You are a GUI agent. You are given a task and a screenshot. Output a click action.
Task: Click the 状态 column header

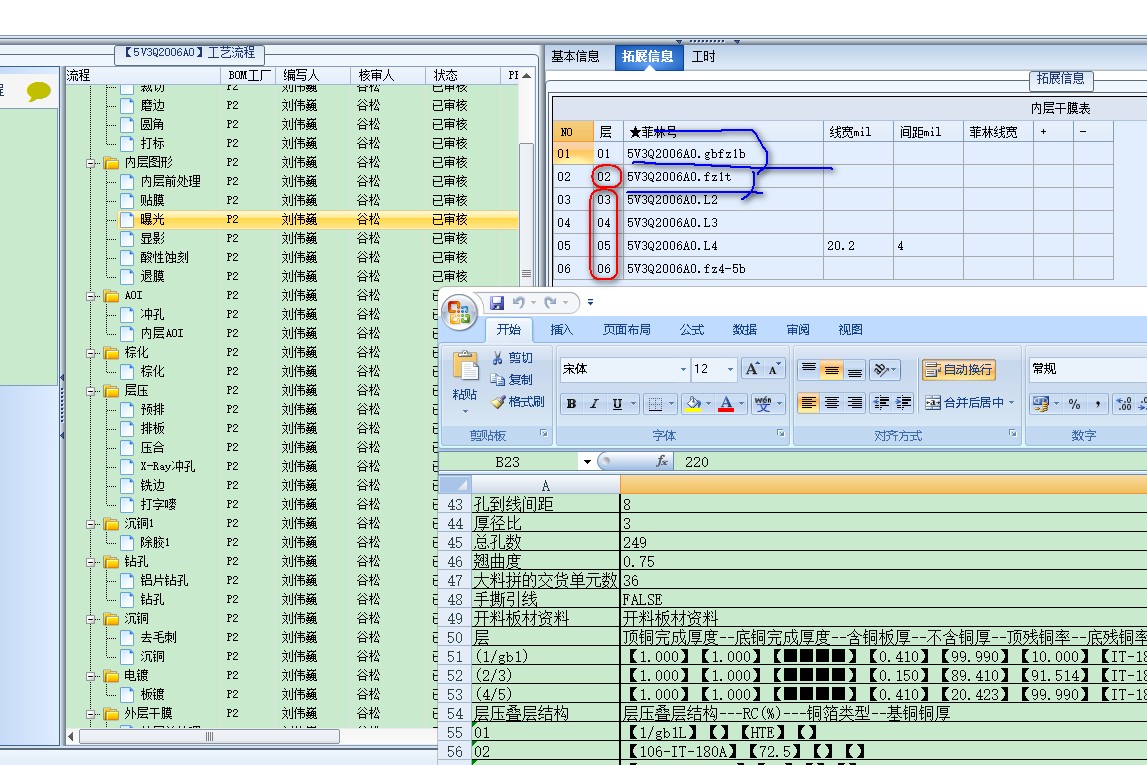[462, 75]
